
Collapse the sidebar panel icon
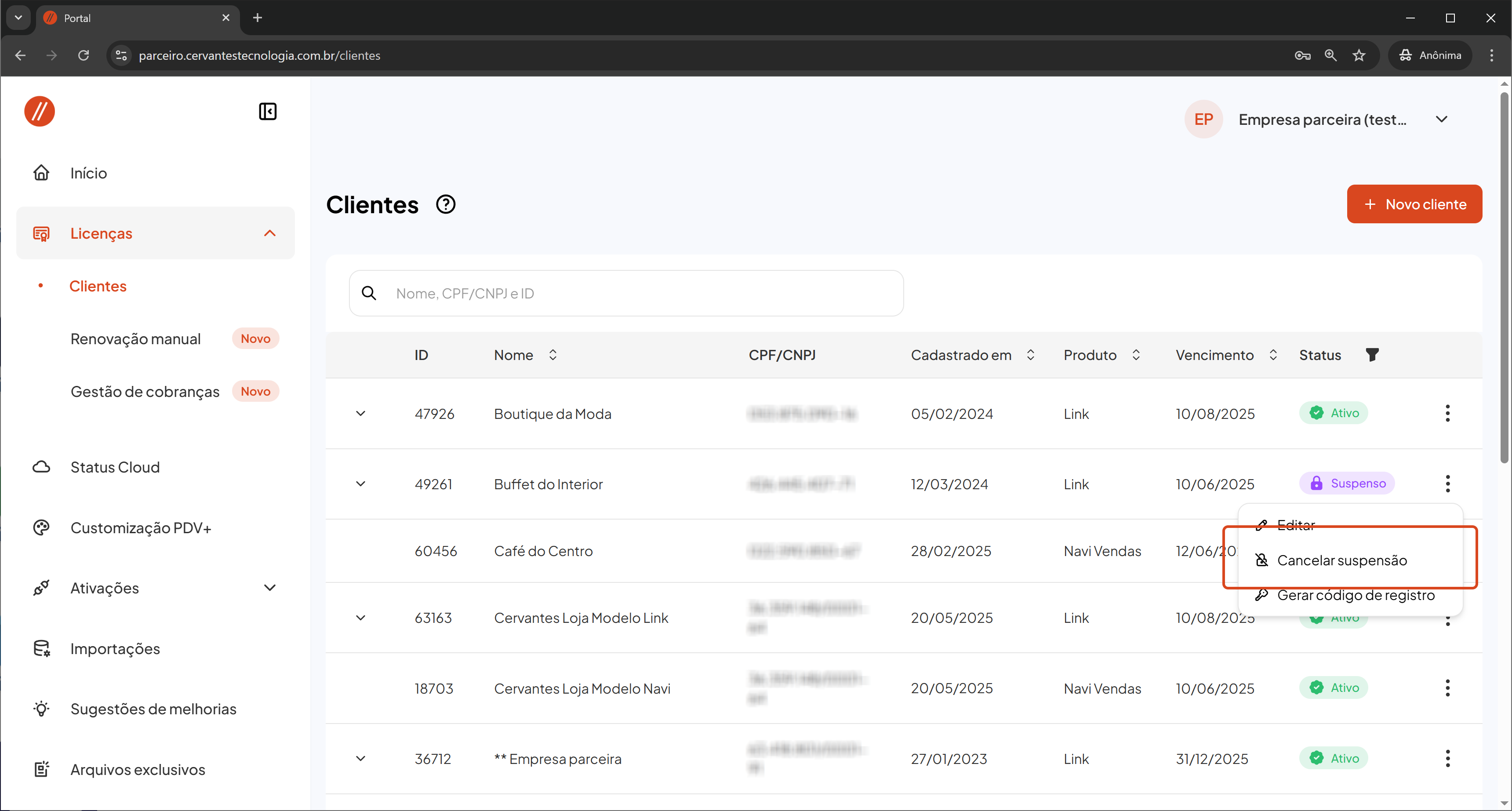268,112
